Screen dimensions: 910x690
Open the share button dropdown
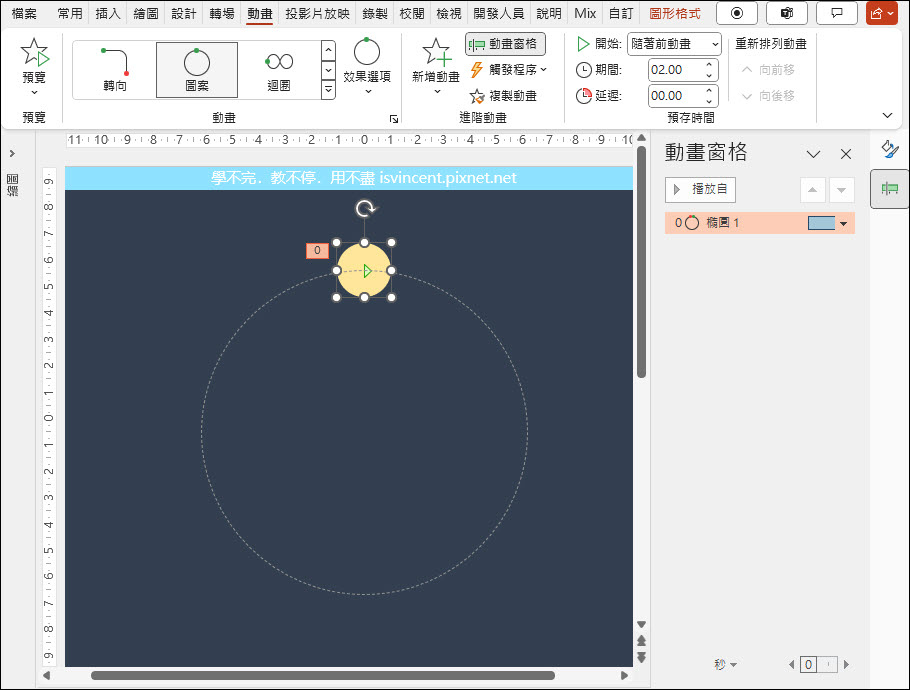click(x=882, y=13)
